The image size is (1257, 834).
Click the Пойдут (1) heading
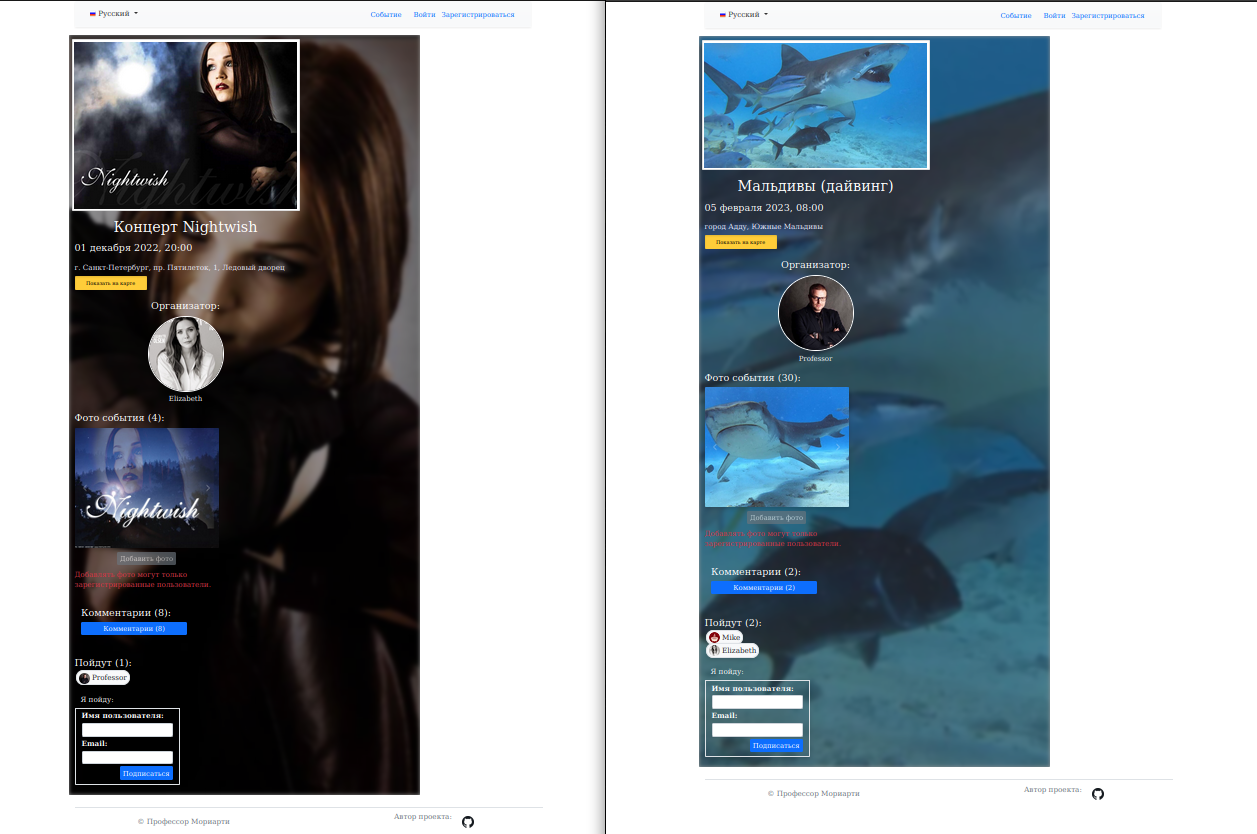103,663
